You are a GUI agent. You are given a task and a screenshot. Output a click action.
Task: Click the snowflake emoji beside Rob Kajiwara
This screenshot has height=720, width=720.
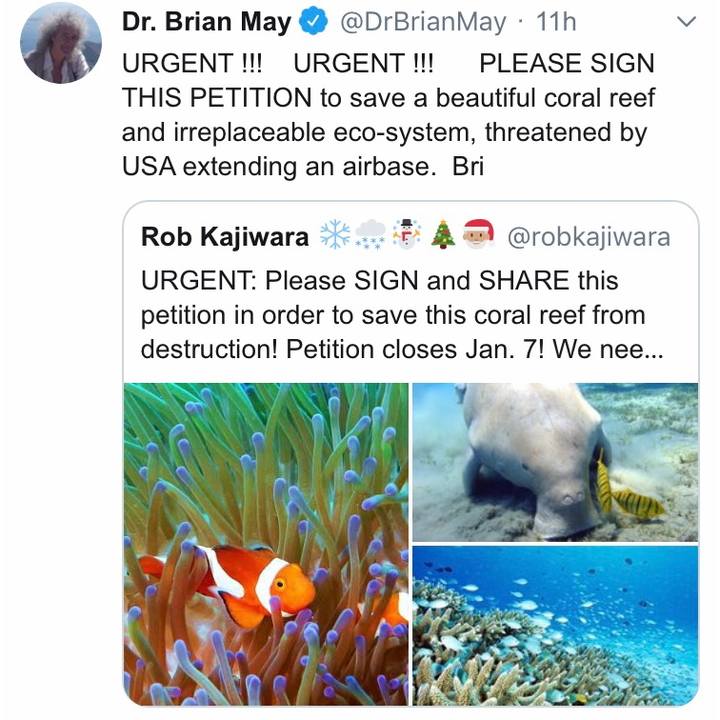[334, 237]
